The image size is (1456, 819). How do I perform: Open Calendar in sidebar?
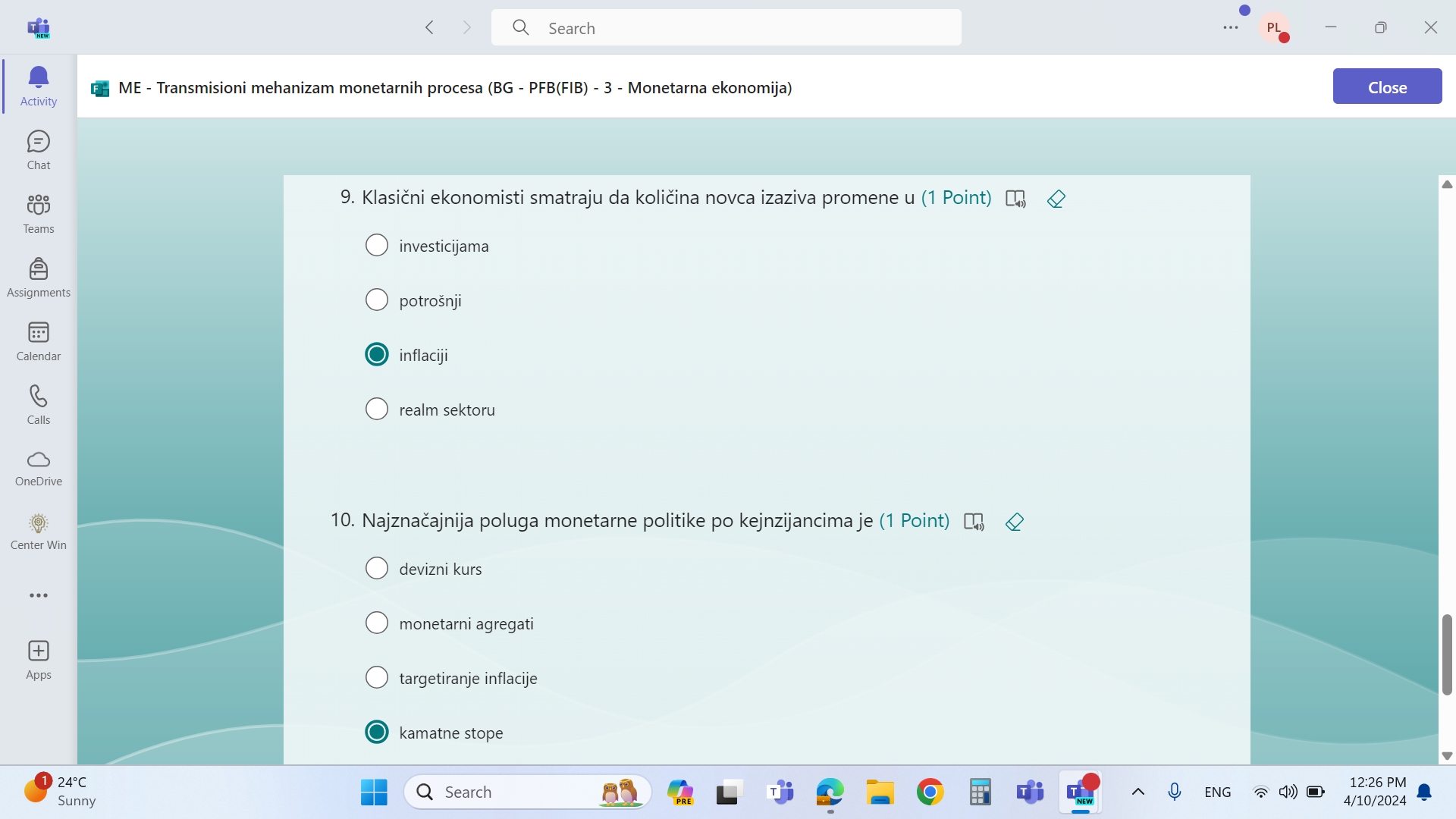point(39,341)
